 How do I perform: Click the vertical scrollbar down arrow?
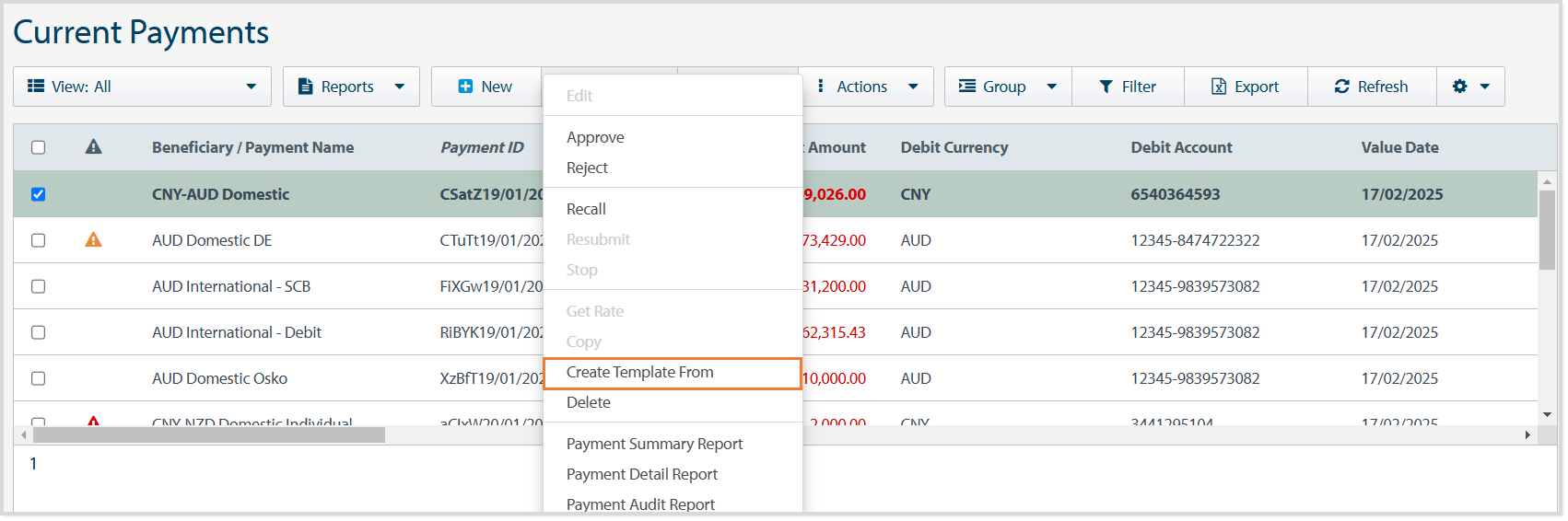coord(1547,415)
